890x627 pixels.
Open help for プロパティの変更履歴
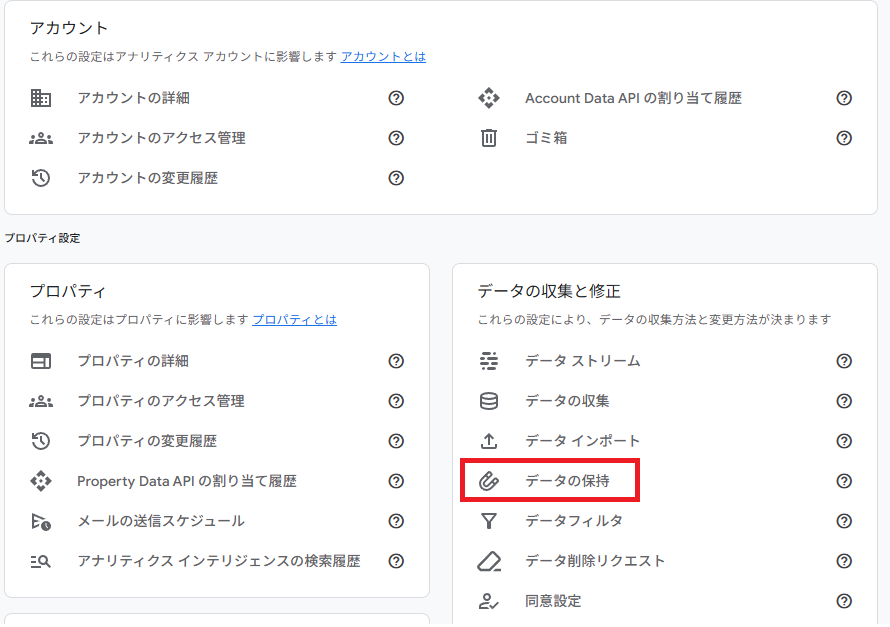pos(396,441)
